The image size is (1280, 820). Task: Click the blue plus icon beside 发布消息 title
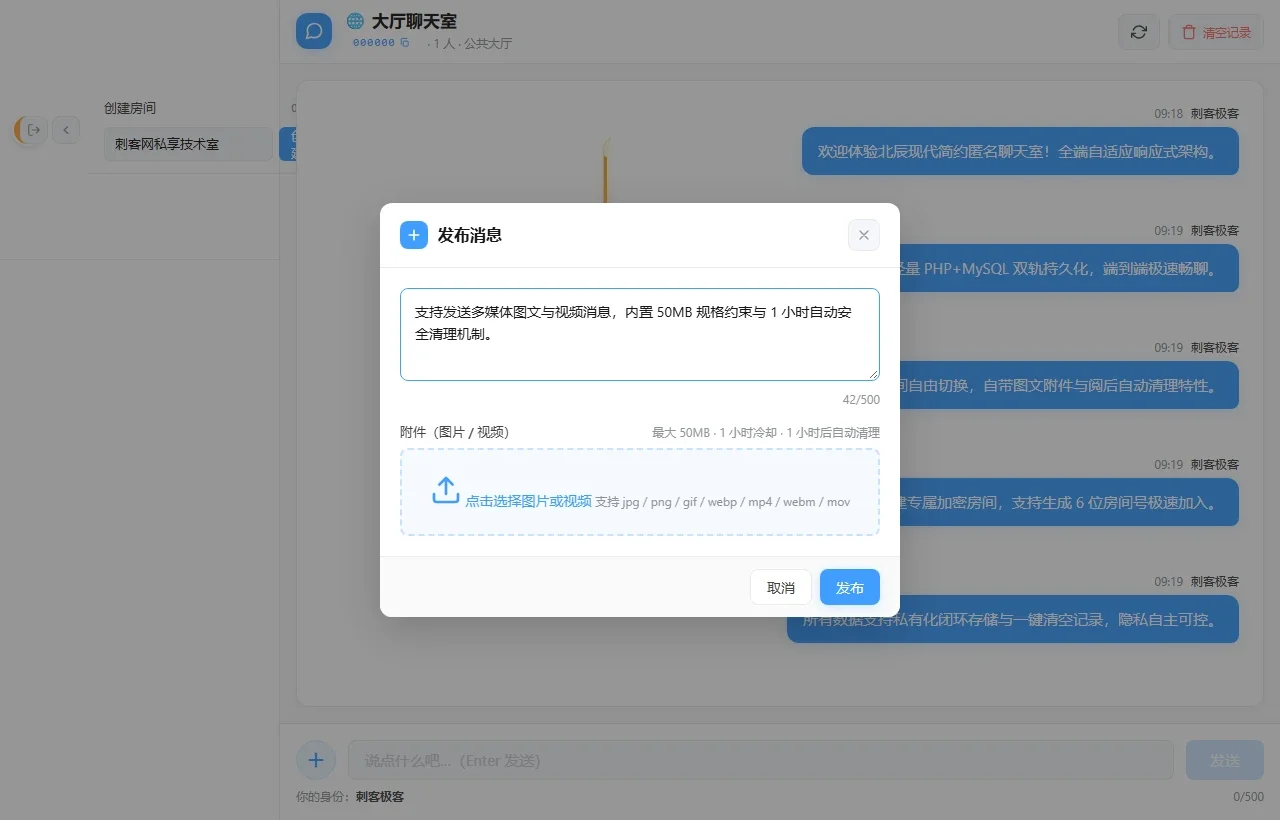(414, 235)
